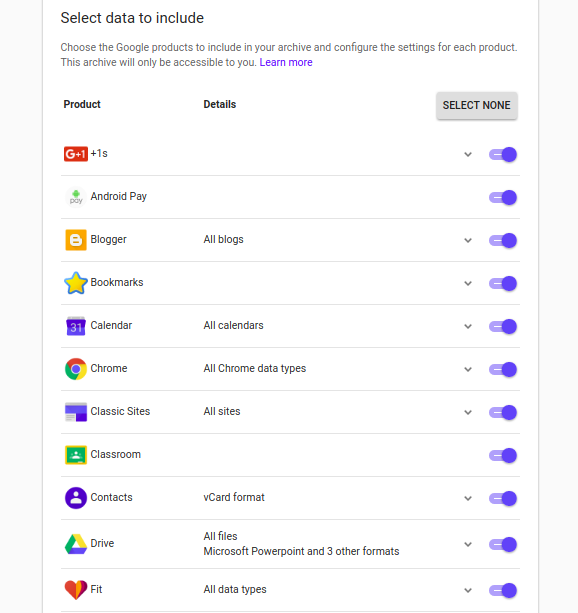
Task: Expand Blogger options chevron
Action: (x=468, y=240)
